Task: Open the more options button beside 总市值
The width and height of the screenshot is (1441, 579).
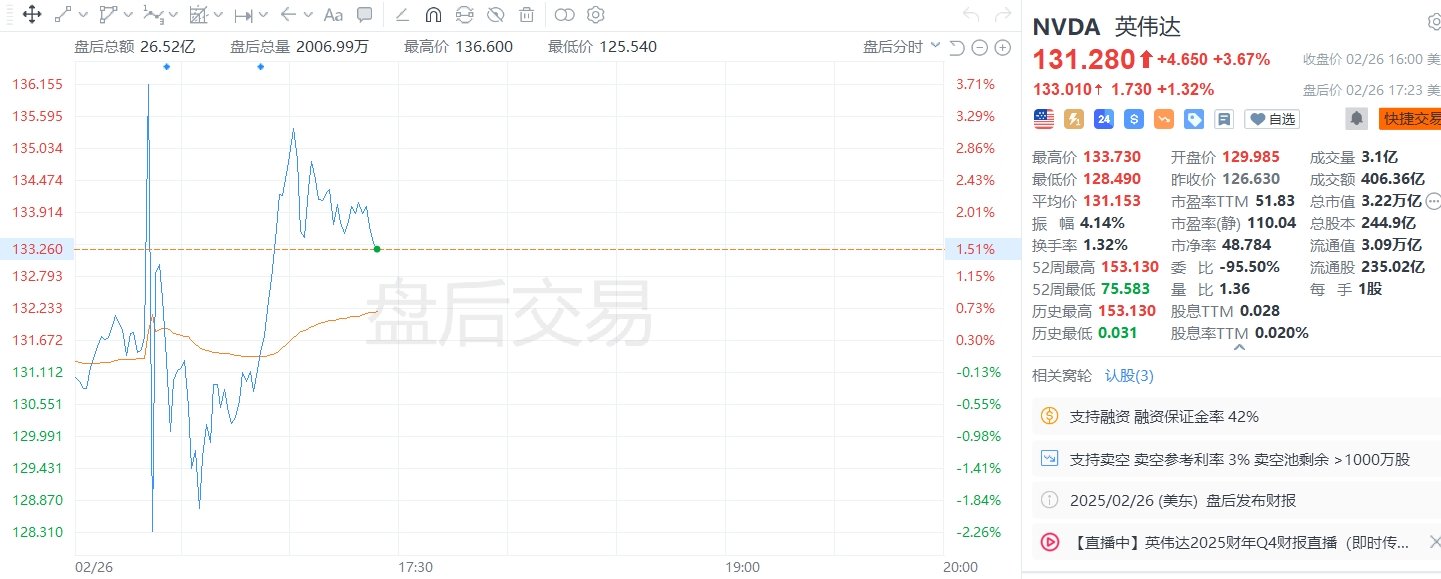Action: tap(1433, 200)
